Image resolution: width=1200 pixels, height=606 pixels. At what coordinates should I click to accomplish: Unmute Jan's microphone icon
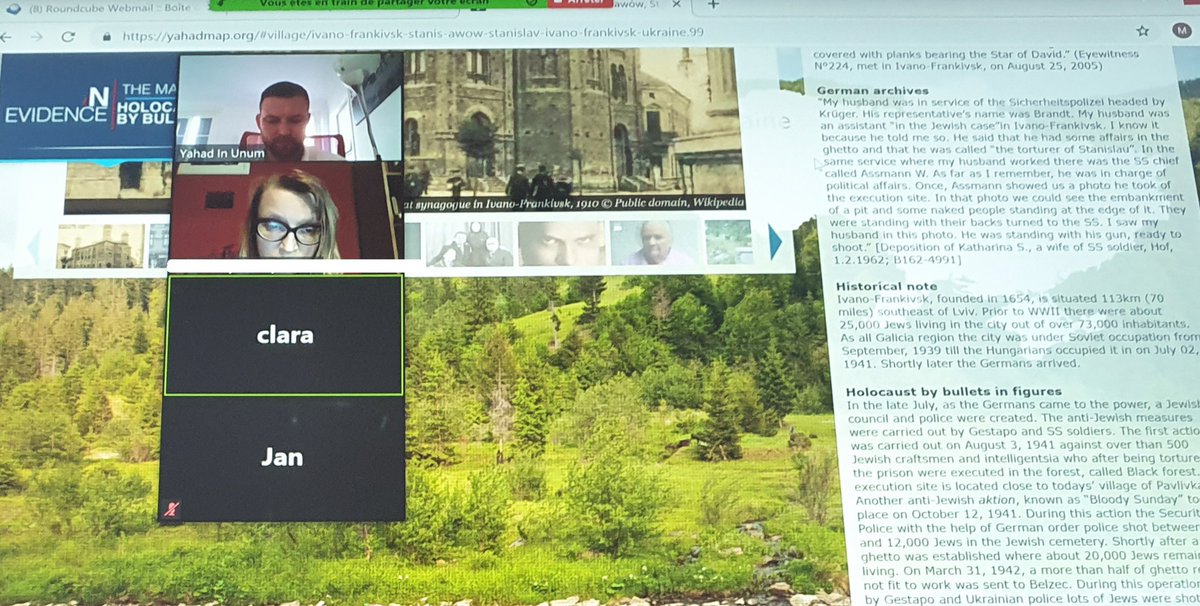pyautogui.click(x=174, y=509)
